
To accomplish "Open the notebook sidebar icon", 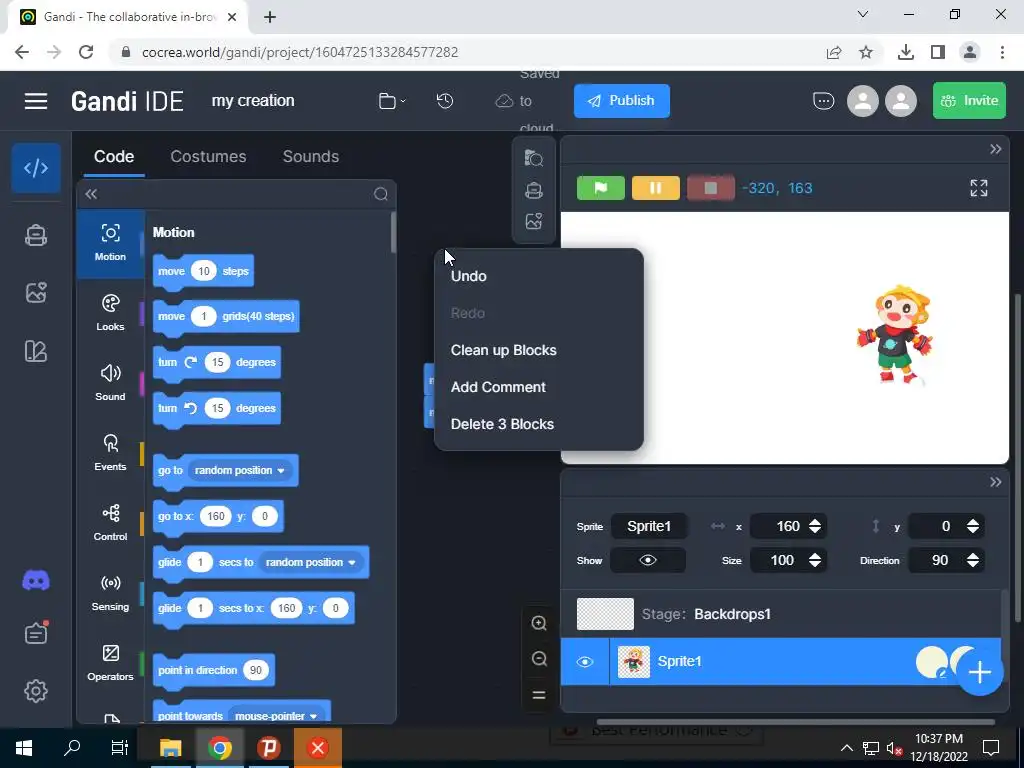I will click(36, 351).
